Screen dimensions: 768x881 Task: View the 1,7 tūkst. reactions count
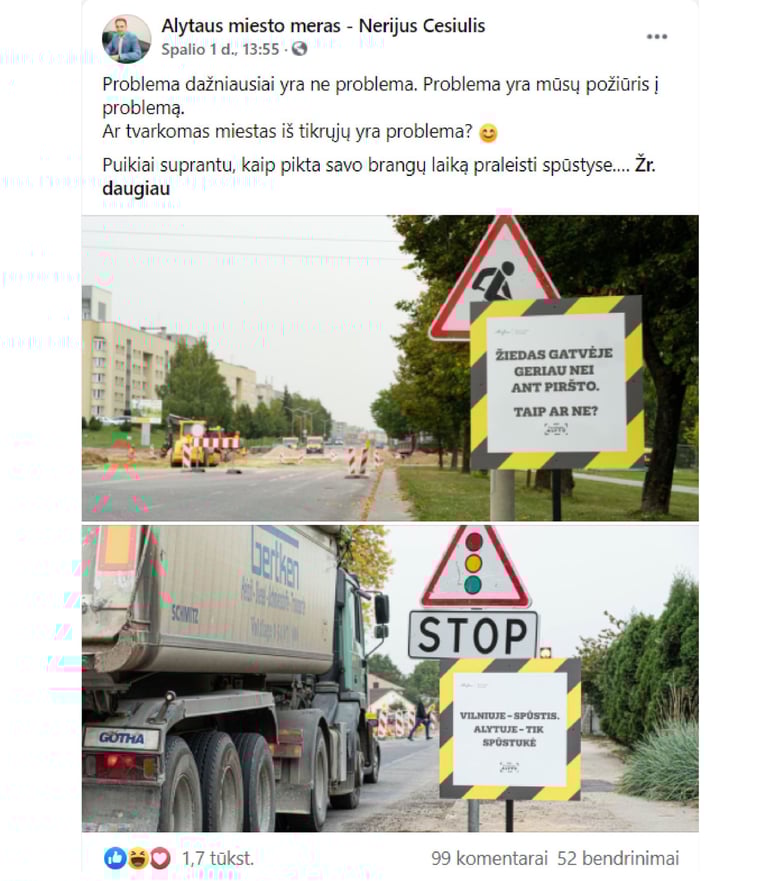[218, 859]
